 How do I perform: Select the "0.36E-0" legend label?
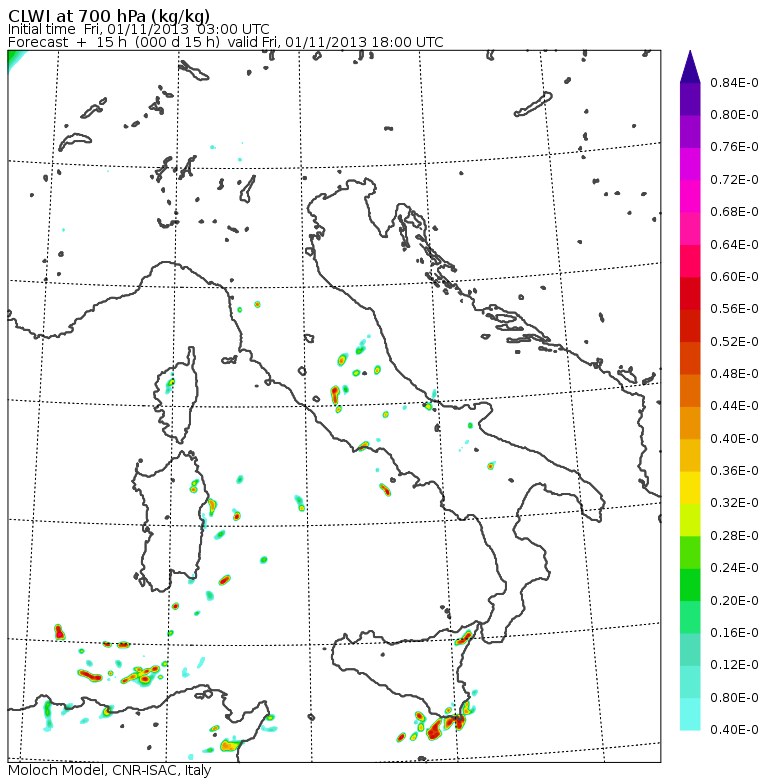734,470
